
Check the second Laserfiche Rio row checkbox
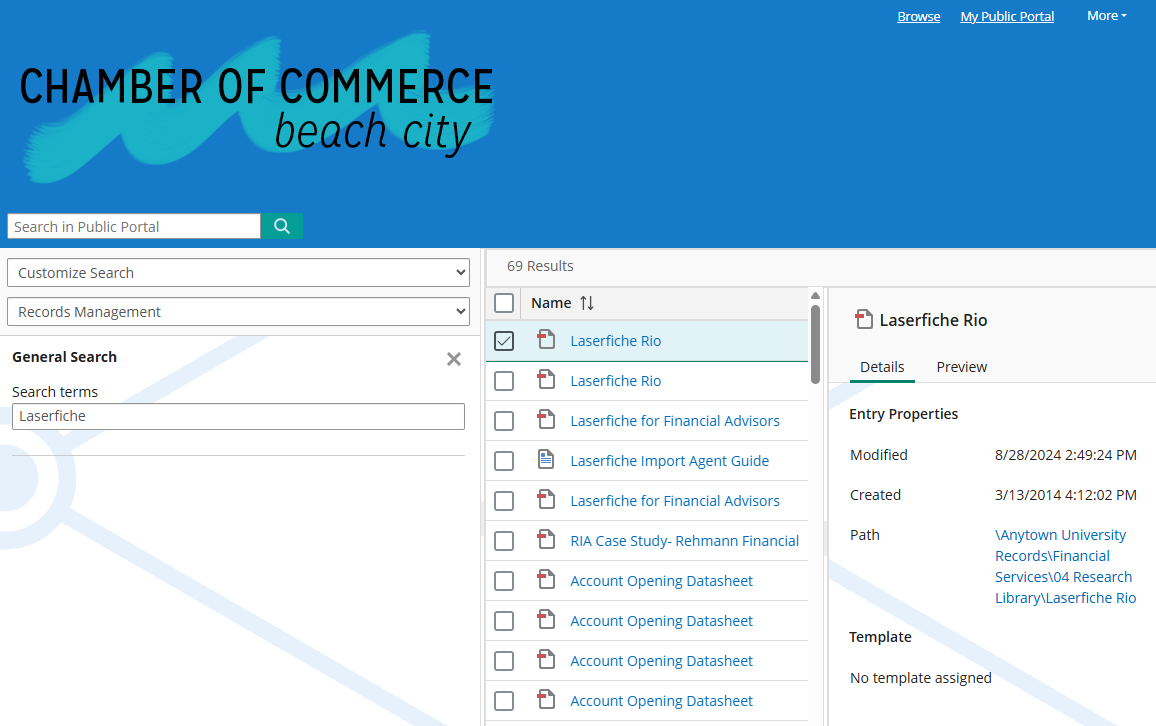pyautogui.click(x=504, y=381)
